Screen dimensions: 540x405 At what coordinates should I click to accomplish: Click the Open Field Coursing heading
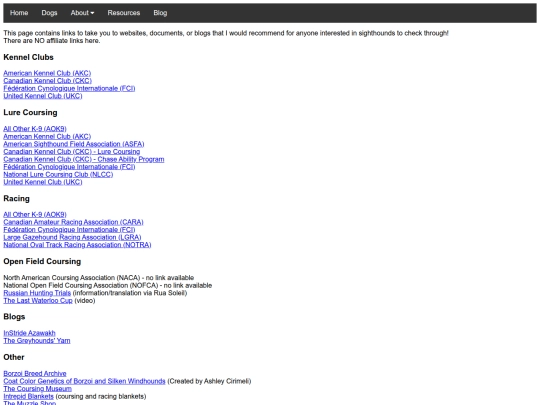point(42,261)
